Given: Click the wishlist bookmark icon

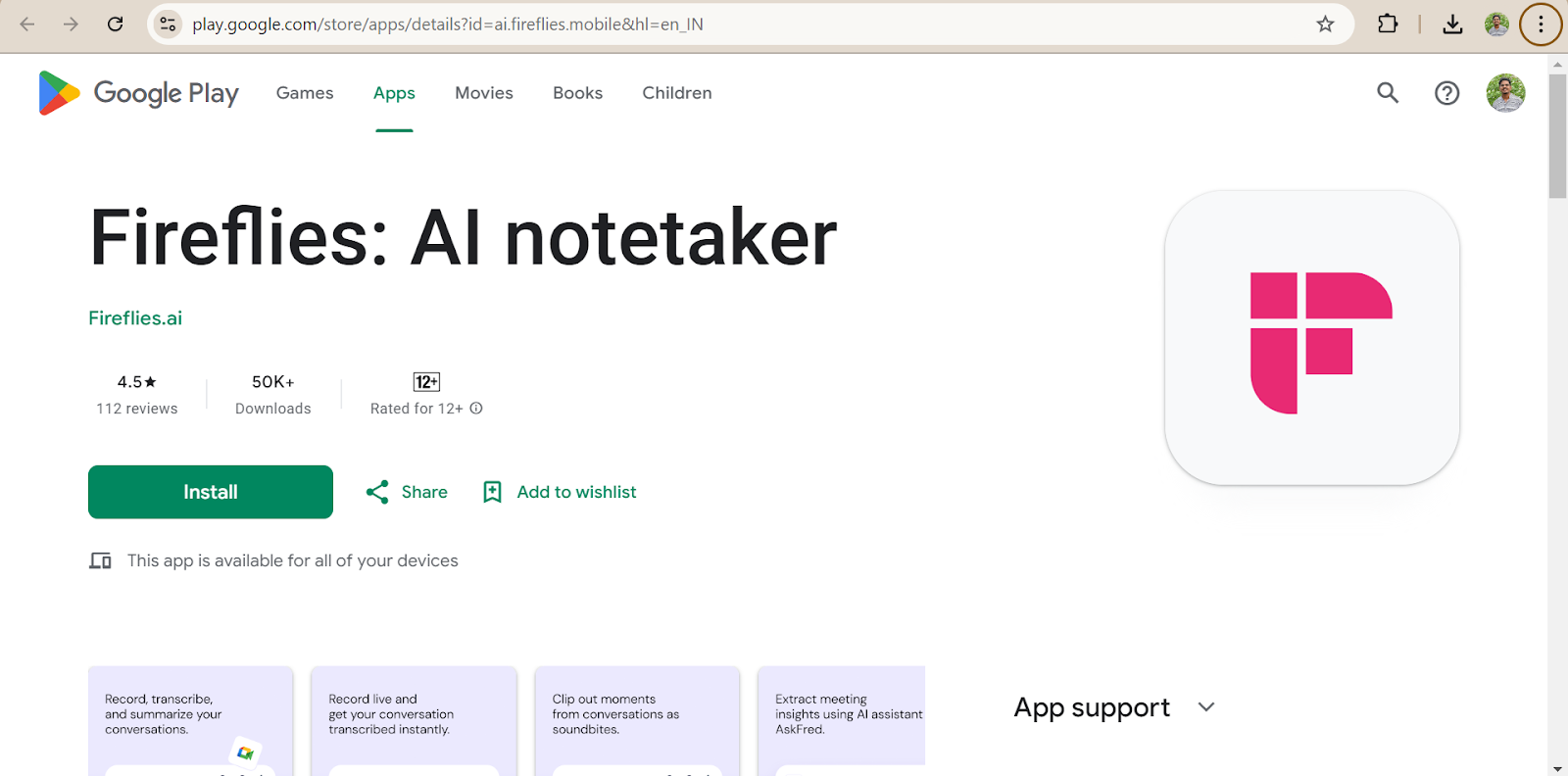Looking at the screenshot, I should point(492,492).
